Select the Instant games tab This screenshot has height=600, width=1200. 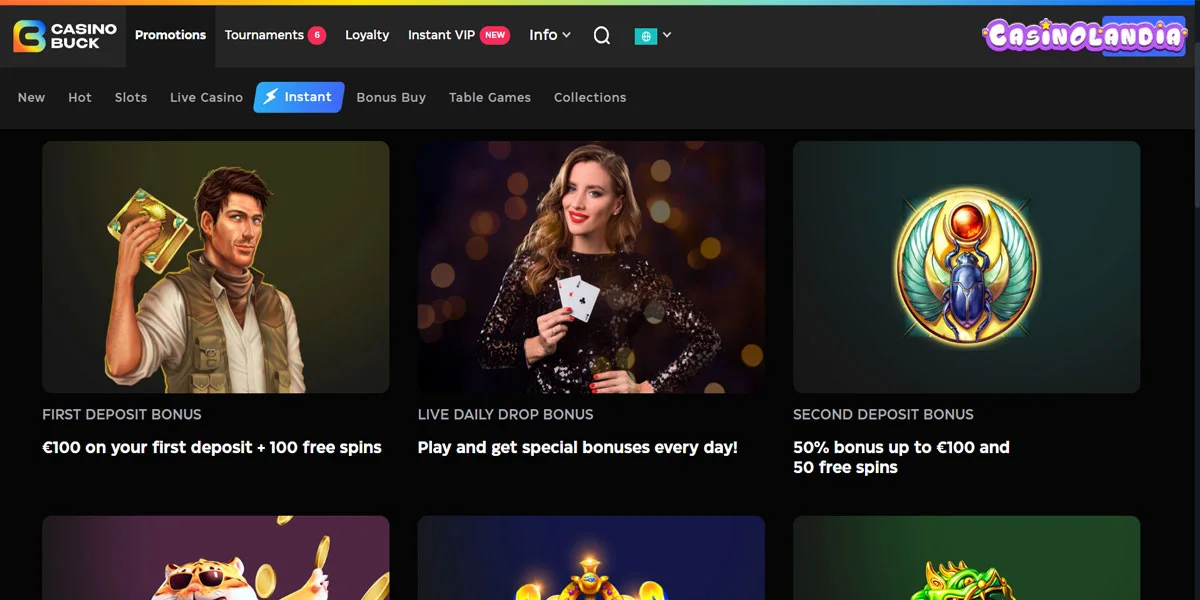tap(299, 97)
